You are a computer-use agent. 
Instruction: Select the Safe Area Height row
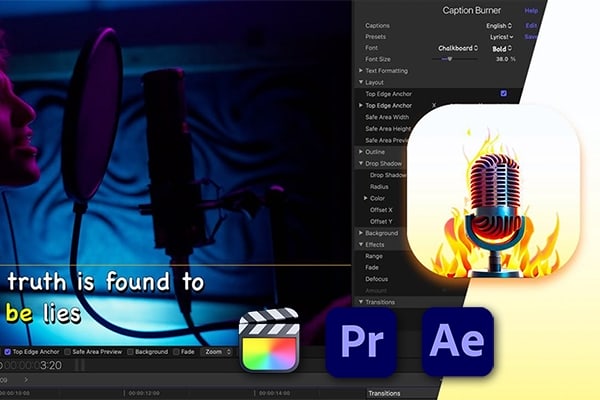[x=388, y=129]
